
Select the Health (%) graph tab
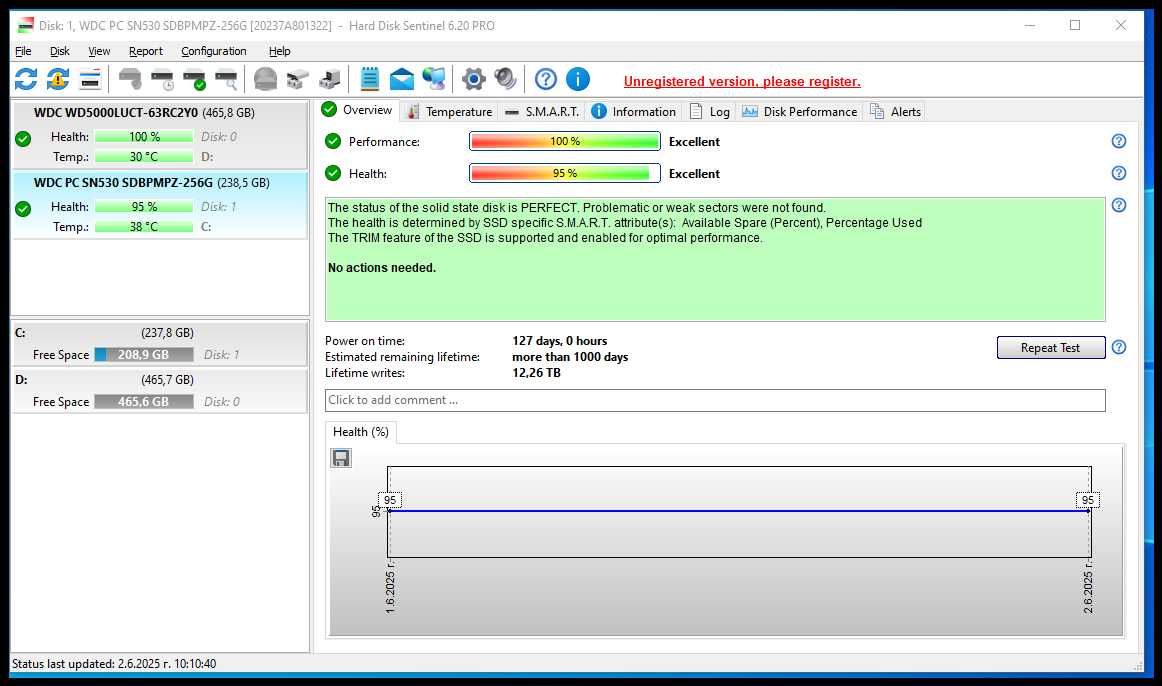tap(361, 432)
